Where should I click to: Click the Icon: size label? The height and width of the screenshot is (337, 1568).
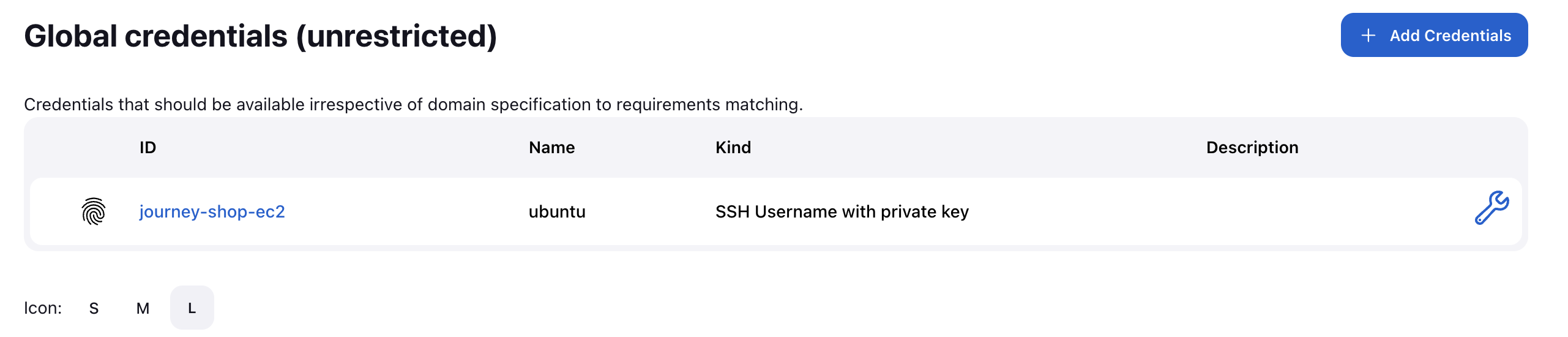43,308
